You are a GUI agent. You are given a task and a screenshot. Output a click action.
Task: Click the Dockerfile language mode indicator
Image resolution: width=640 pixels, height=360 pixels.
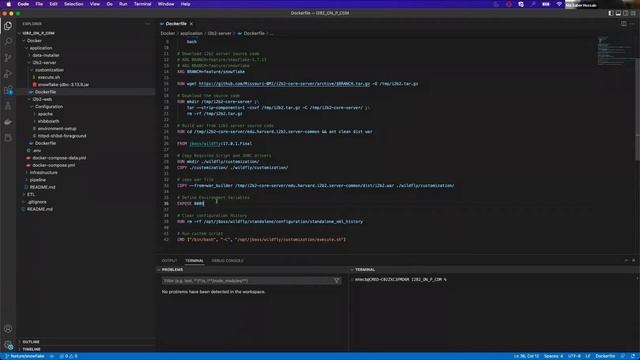click(605, 356)
